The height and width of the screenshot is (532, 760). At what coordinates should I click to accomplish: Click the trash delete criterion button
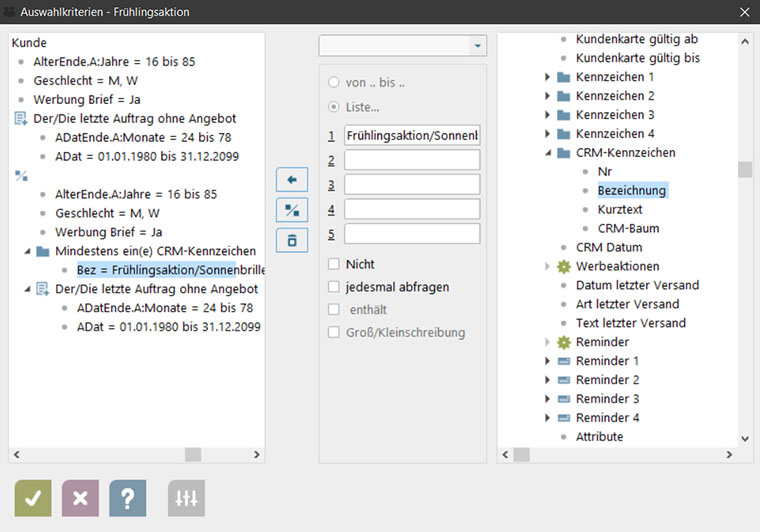291,240
